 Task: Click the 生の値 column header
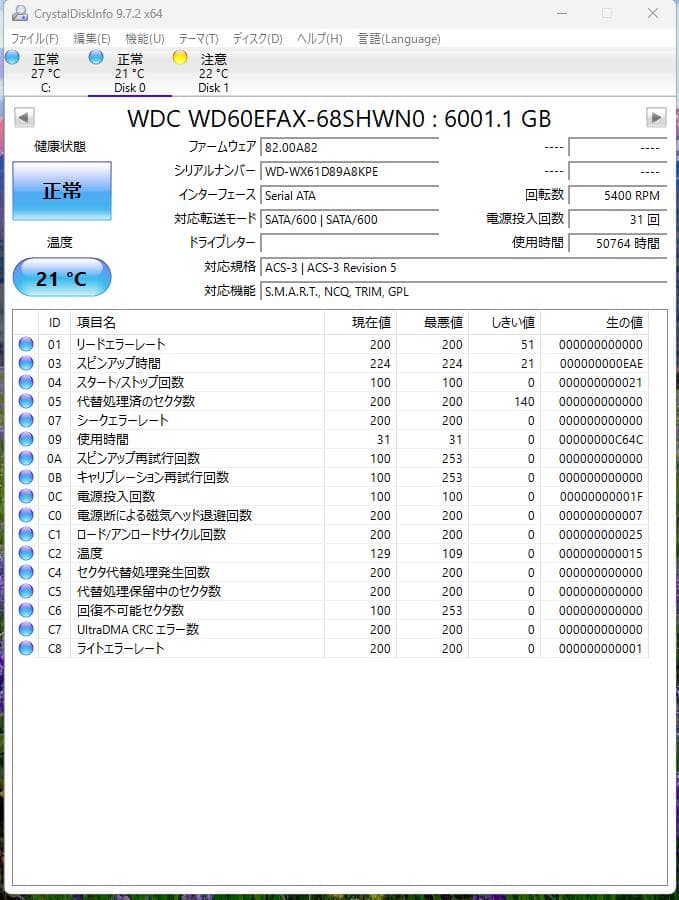tap(594, 323)
